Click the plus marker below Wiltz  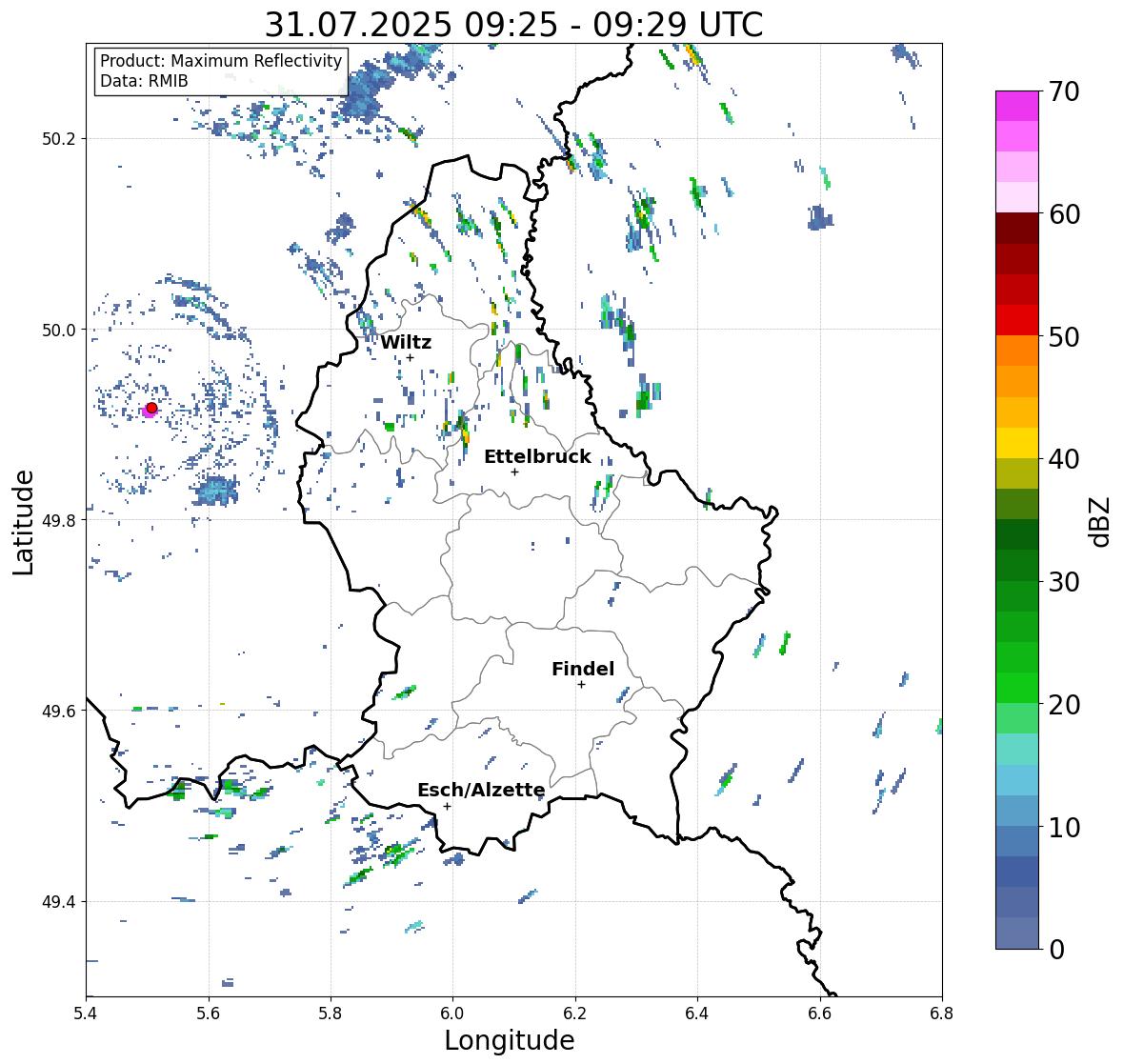(410, 357)
